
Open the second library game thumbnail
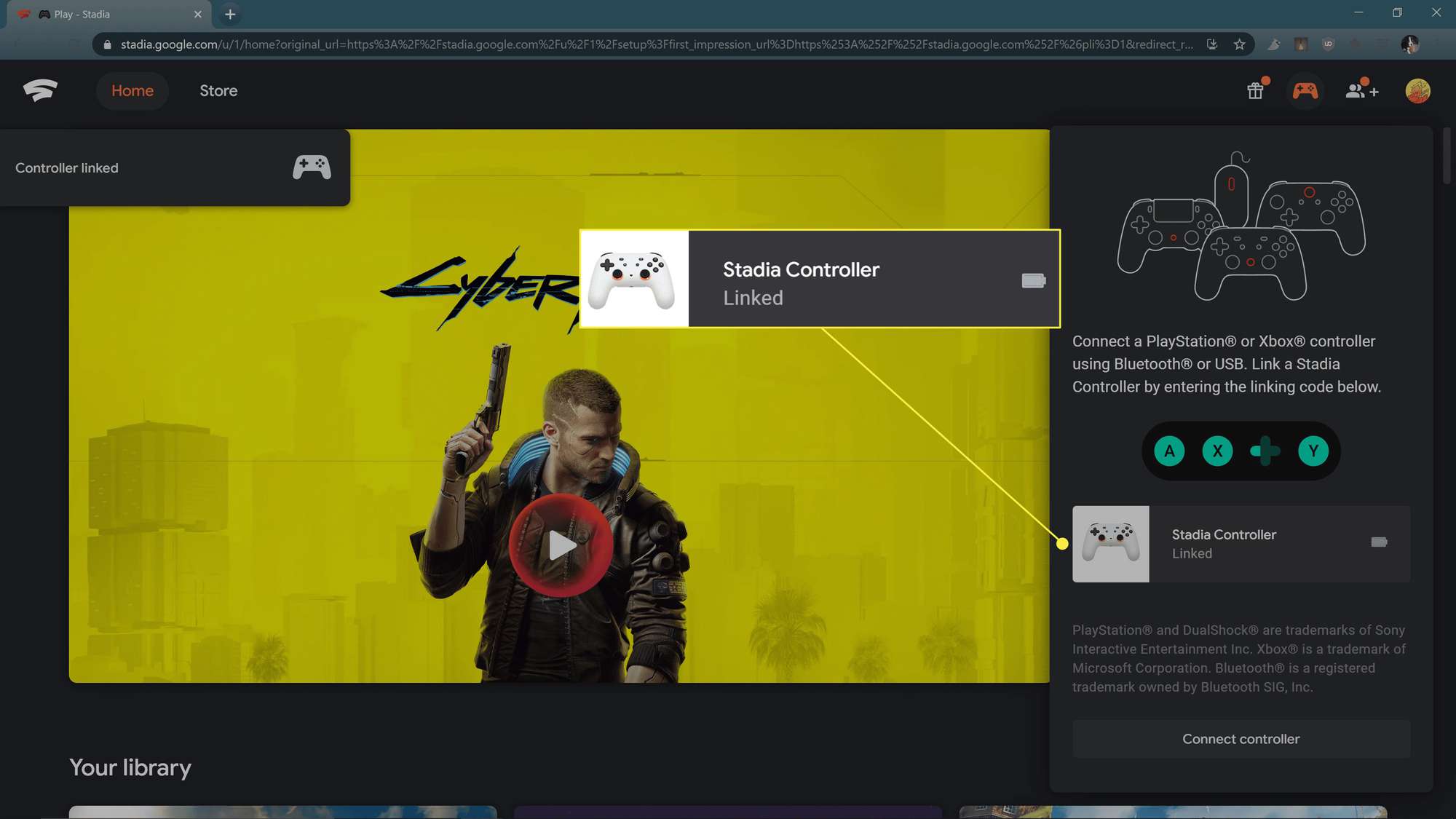[728, 812]
